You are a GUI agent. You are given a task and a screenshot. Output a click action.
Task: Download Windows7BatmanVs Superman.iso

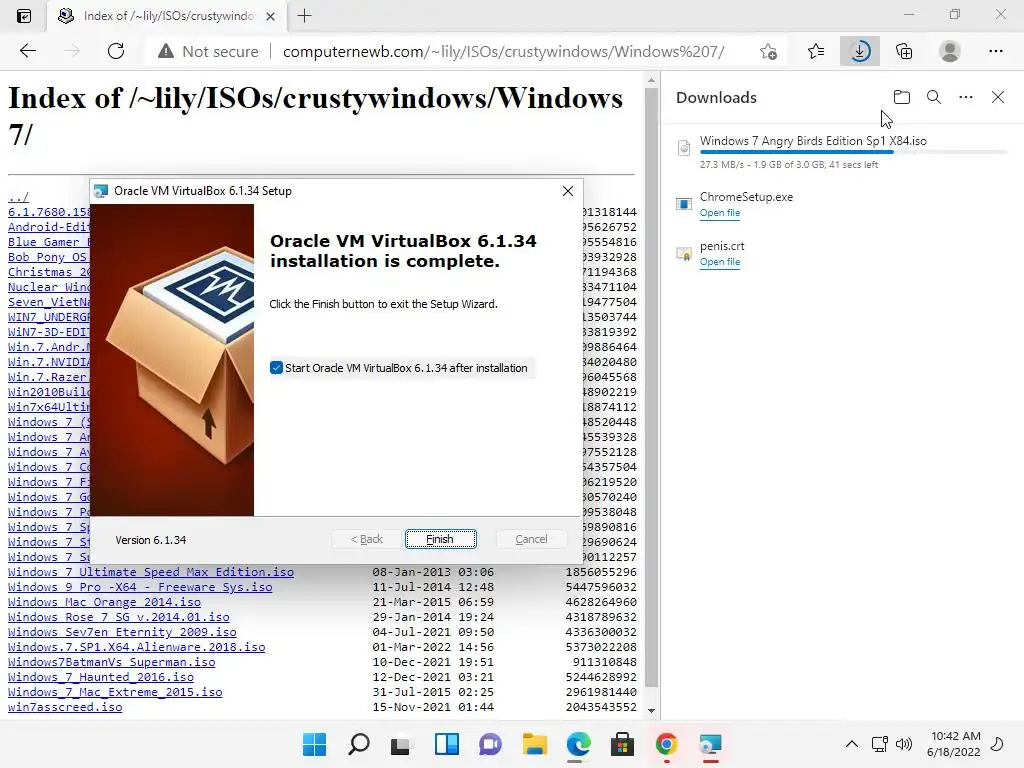(x=112, y=662)
